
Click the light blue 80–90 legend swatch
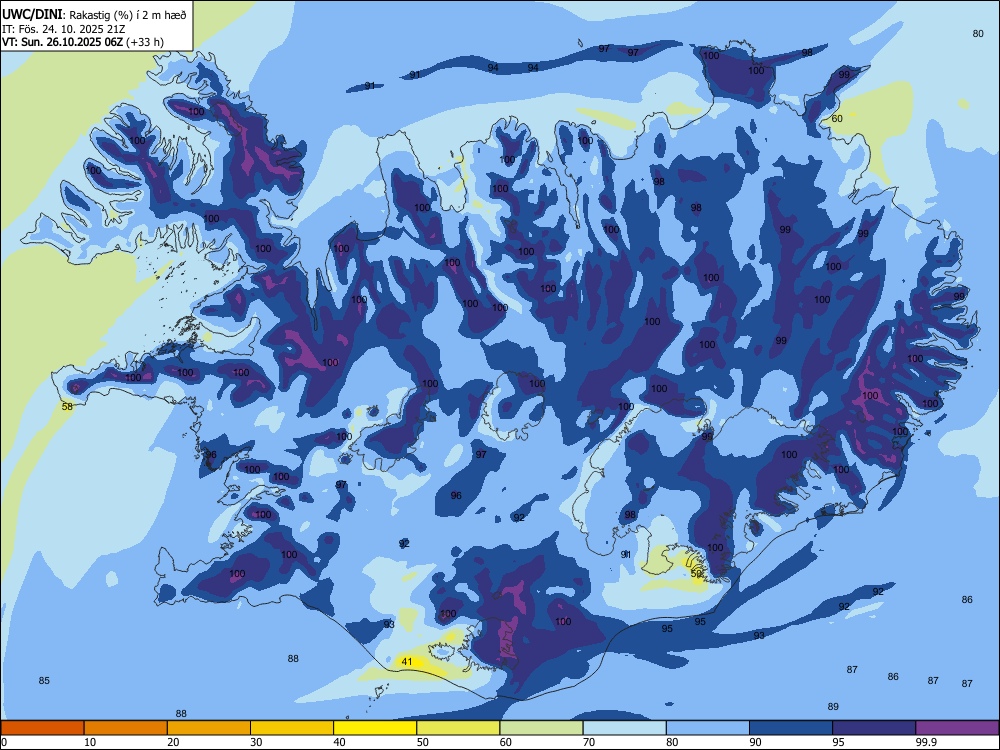pyautogui.click(x=708, y=728)
